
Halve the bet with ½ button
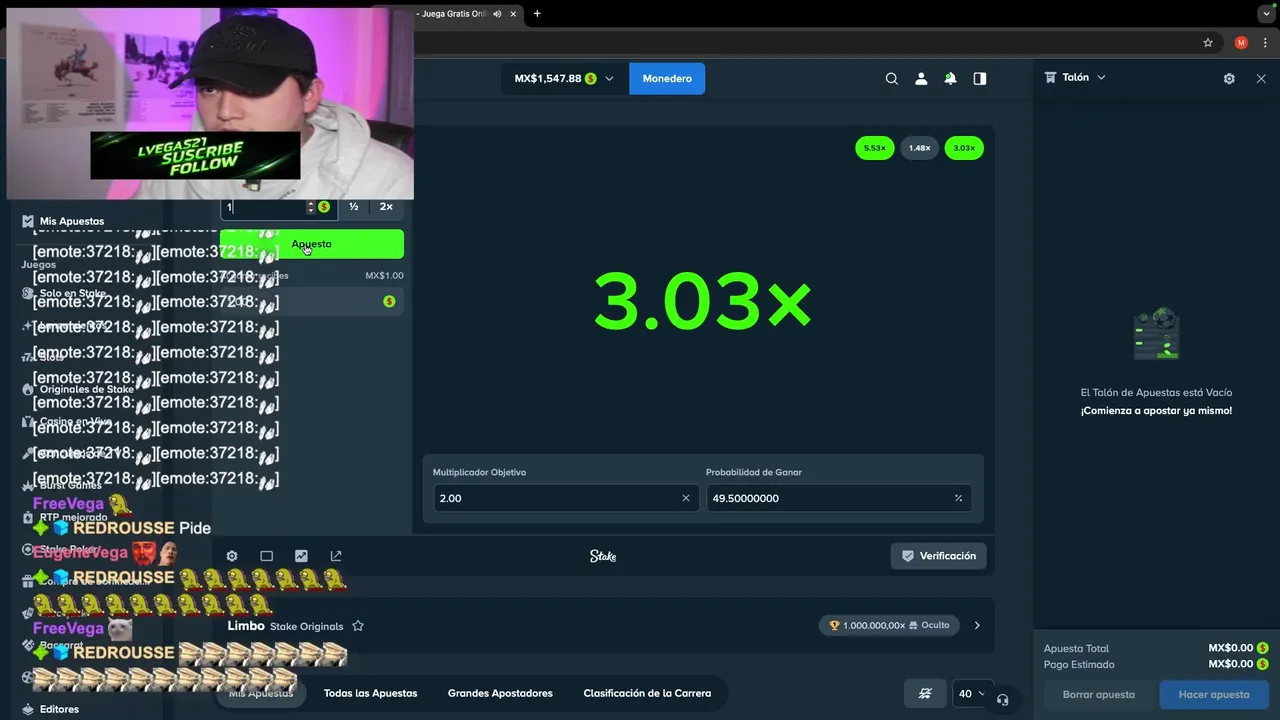(x=354, y=207)
